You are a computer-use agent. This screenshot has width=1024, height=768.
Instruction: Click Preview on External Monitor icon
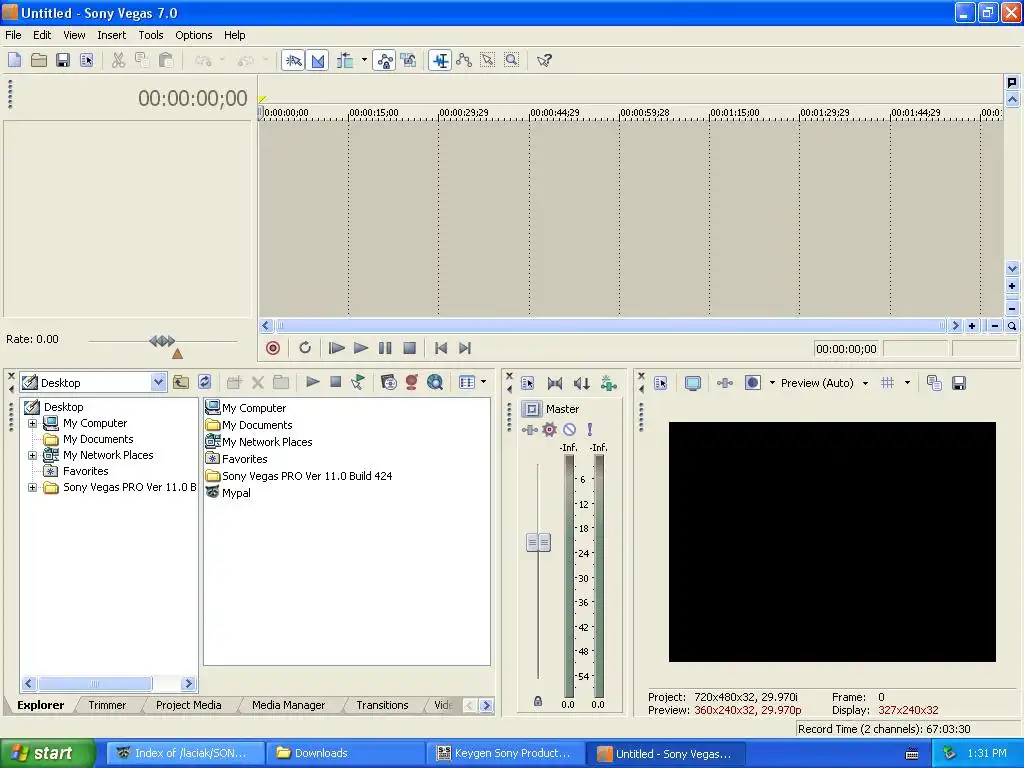coord(693,383)
